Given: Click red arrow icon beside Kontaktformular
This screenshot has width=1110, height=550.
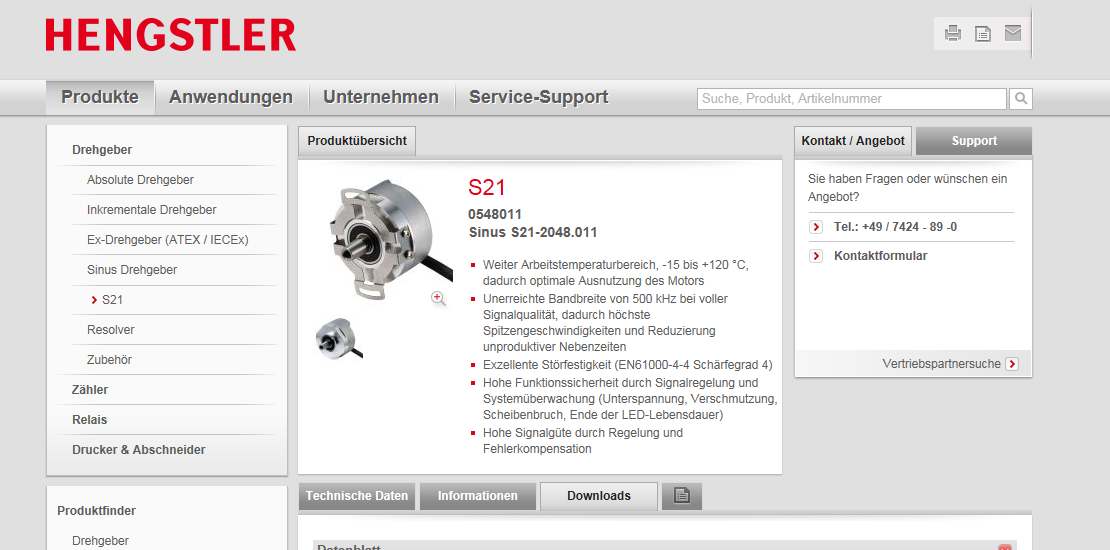Looking at the screenshot, I should [816, 256].
